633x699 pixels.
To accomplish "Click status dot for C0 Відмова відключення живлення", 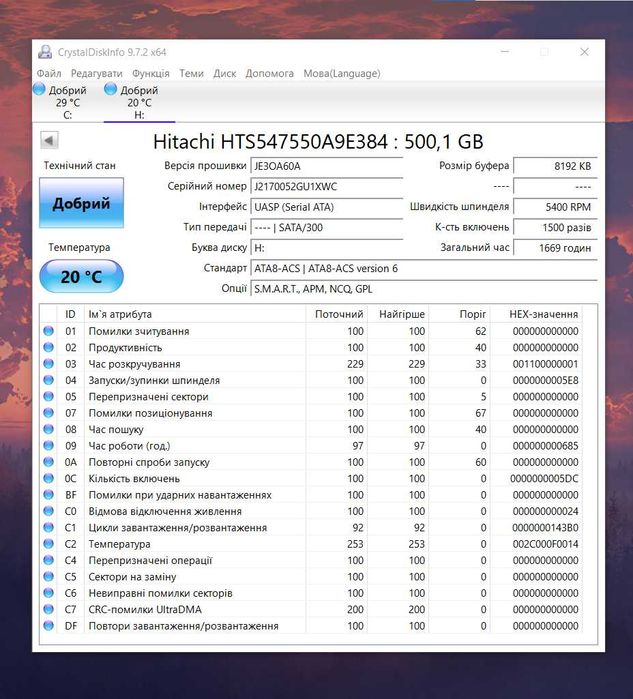I will click(49, 511).
